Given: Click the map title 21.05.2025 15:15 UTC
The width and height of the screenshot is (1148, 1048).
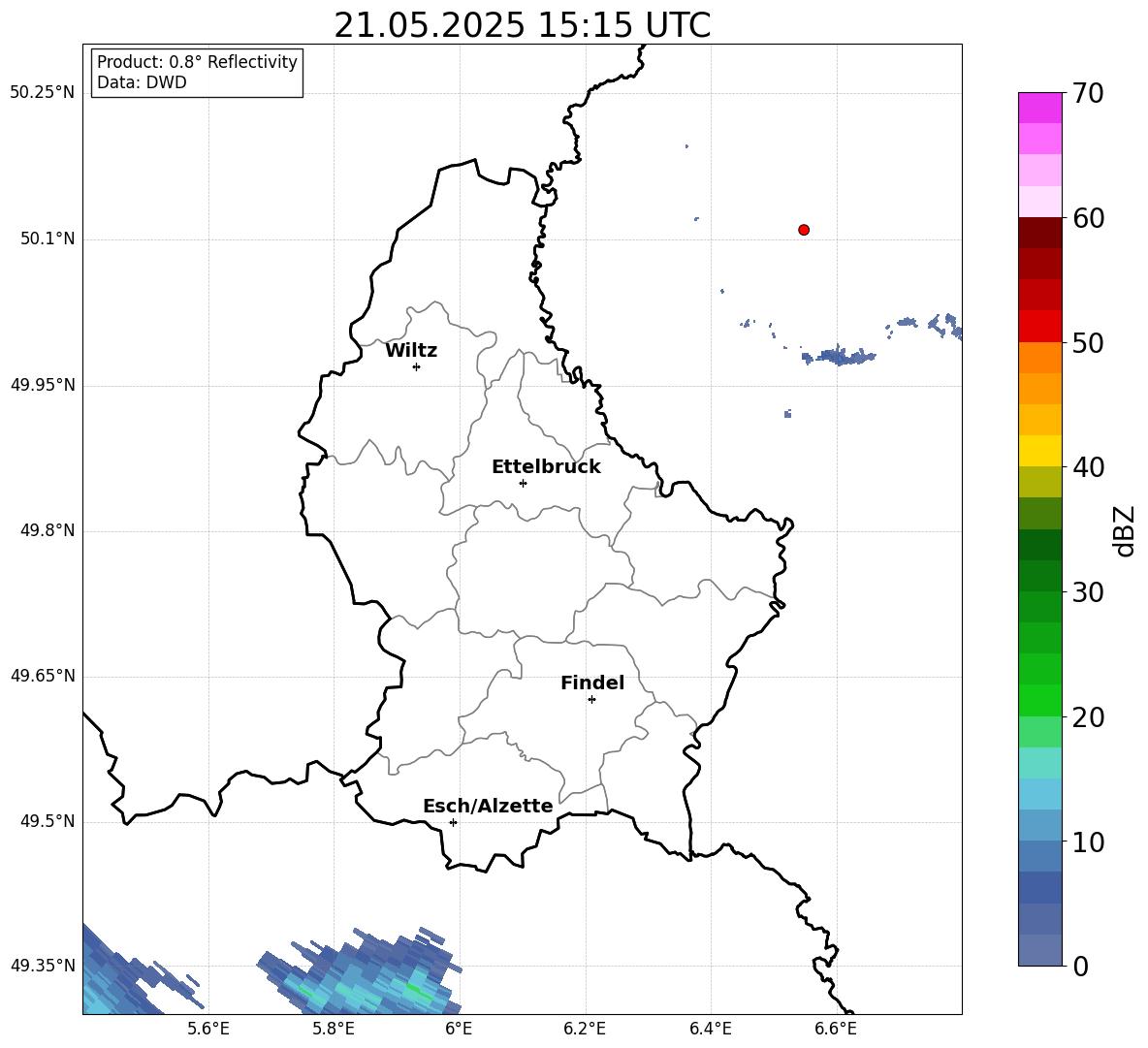Looking at the screenshot, I should 522,25.
